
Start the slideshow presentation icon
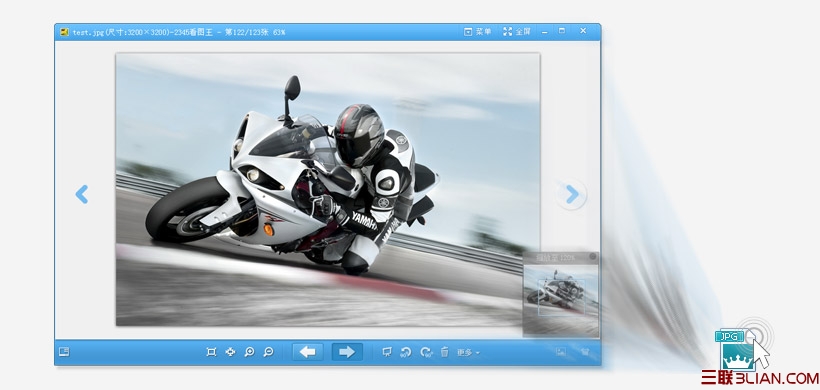tap(387, 352)
